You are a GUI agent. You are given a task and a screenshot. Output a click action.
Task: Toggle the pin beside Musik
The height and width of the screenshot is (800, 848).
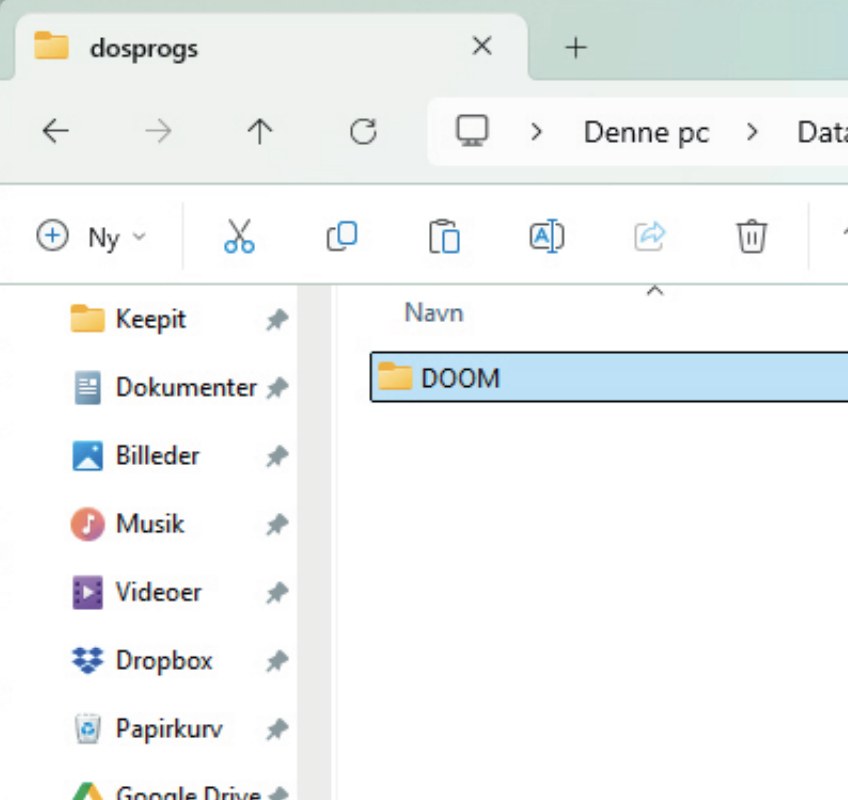[276, 524]
